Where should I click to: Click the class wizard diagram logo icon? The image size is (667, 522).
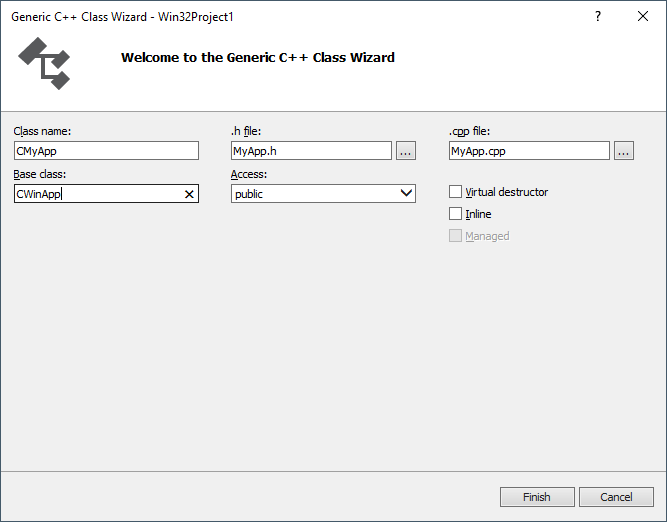coord(44,63)
